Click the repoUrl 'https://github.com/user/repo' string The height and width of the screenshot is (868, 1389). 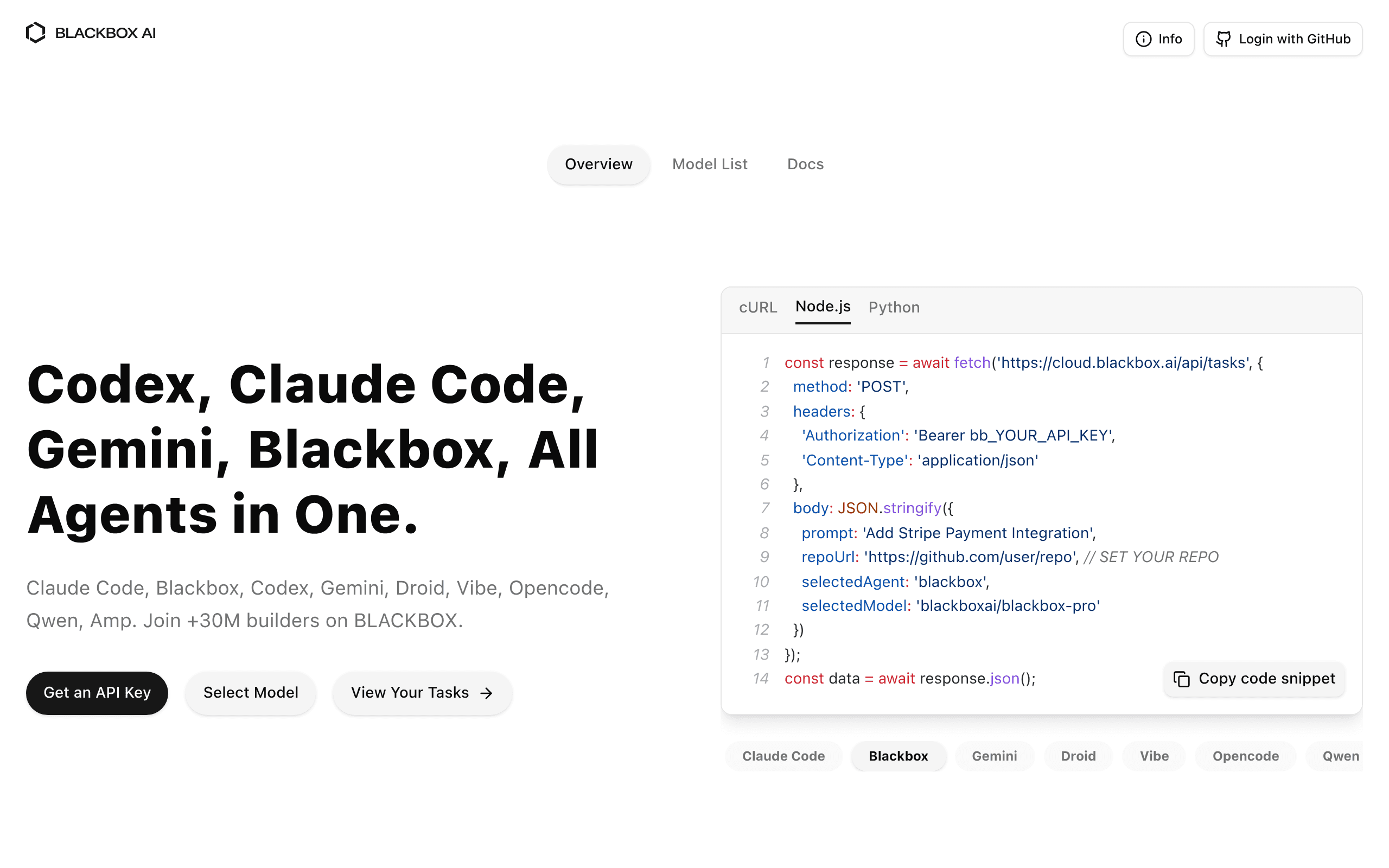970,558
